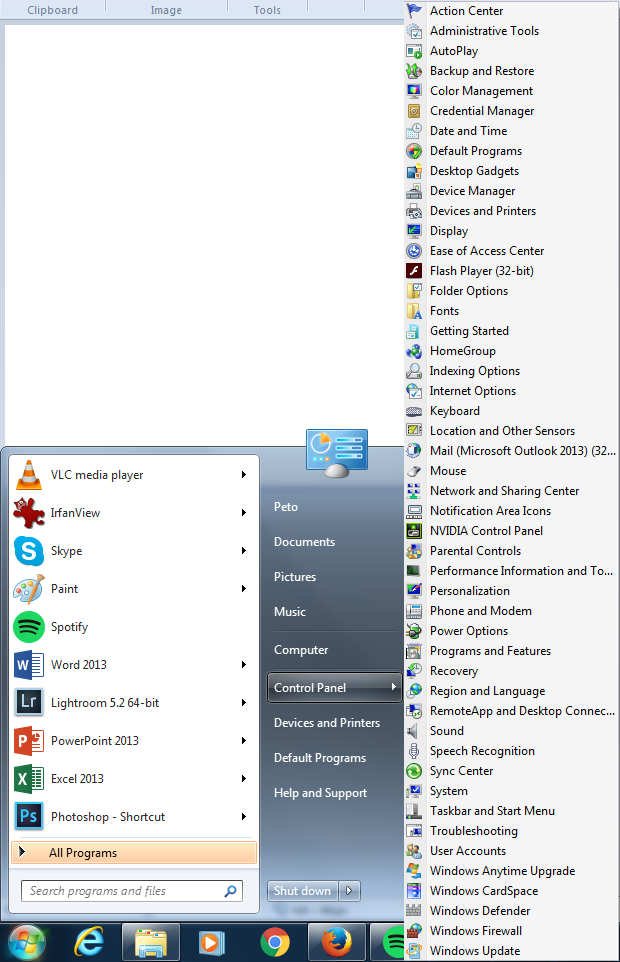The height and width of the screenshot is (962, 620).
Task: Click the Flash Player (32-bit) icon
Action: click(x=415, y=271)
